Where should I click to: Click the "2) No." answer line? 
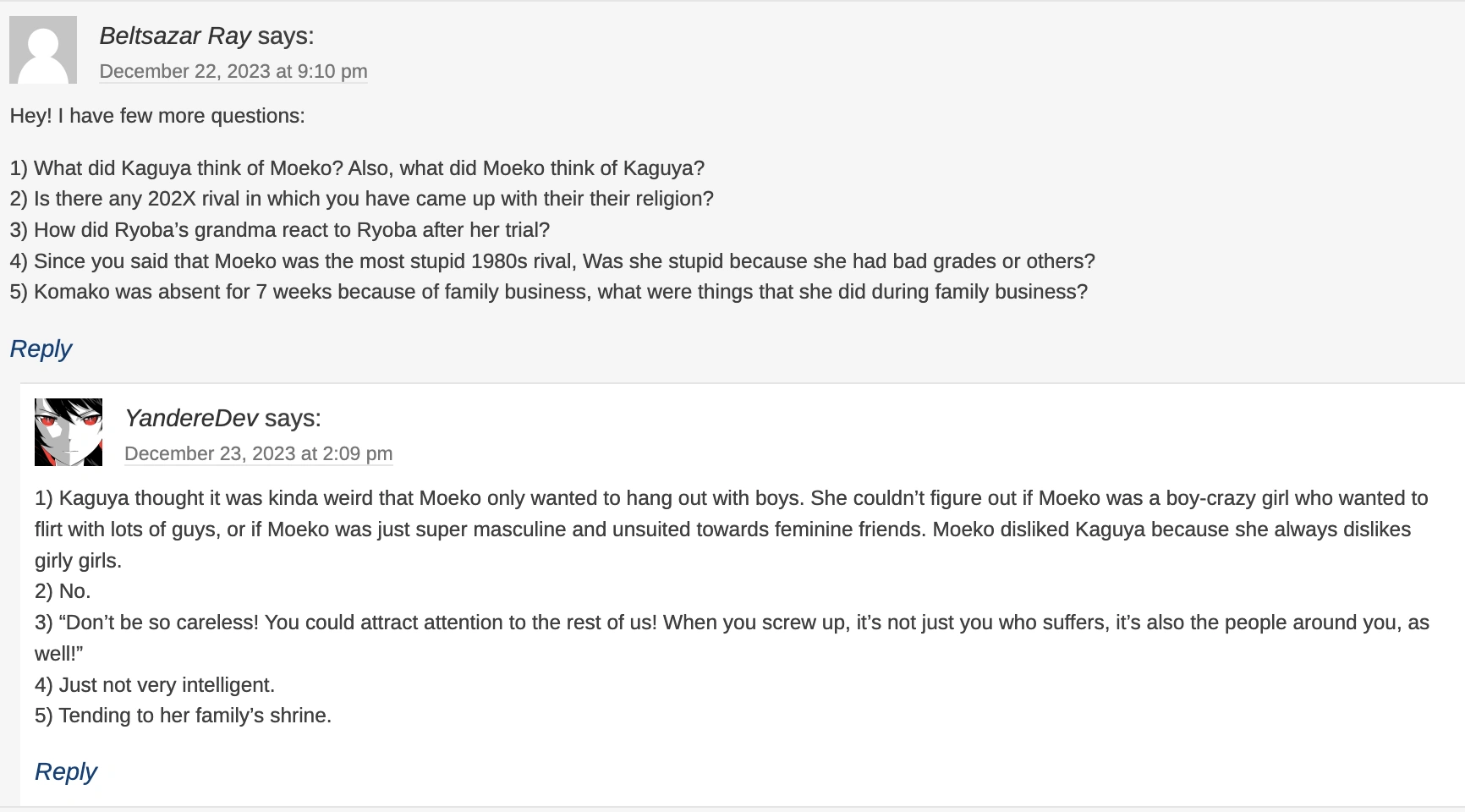(x=63, y=591)
